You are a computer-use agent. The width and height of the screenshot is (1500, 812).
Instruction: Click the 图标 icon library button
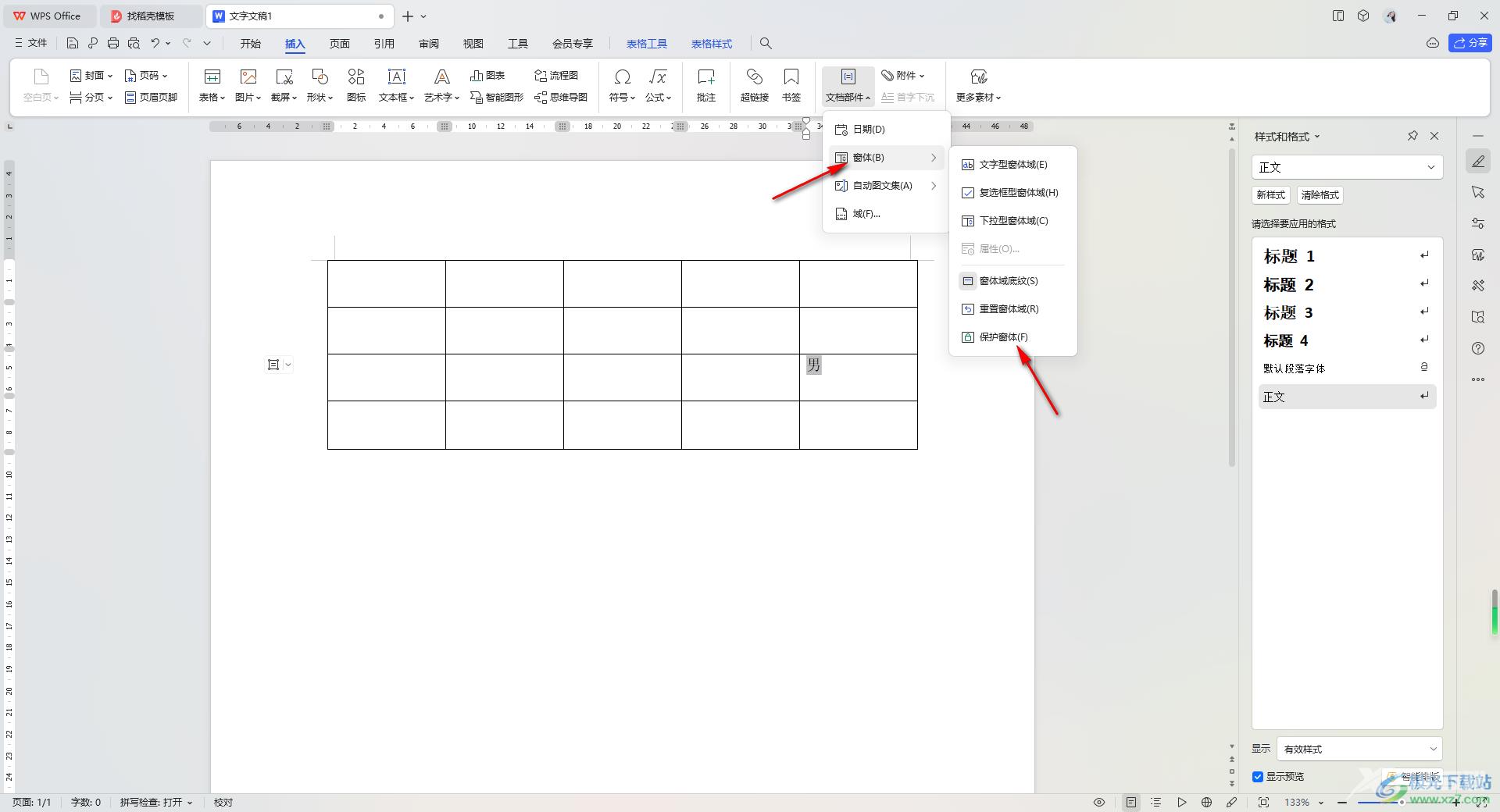(x=356, y=86)
